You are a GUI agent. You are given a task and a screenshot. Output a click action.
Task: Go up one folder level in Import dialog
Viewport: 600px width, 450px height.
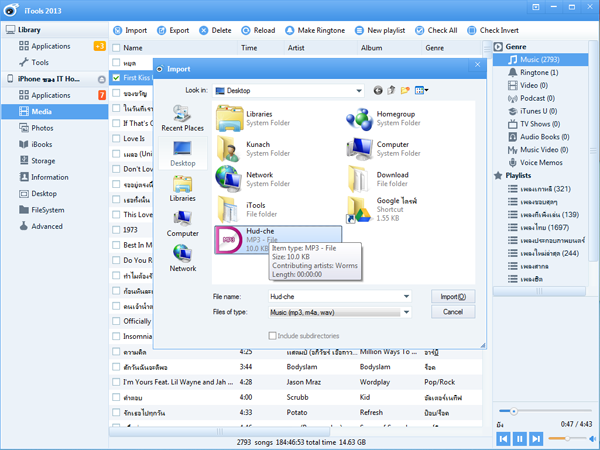[391, 90]
